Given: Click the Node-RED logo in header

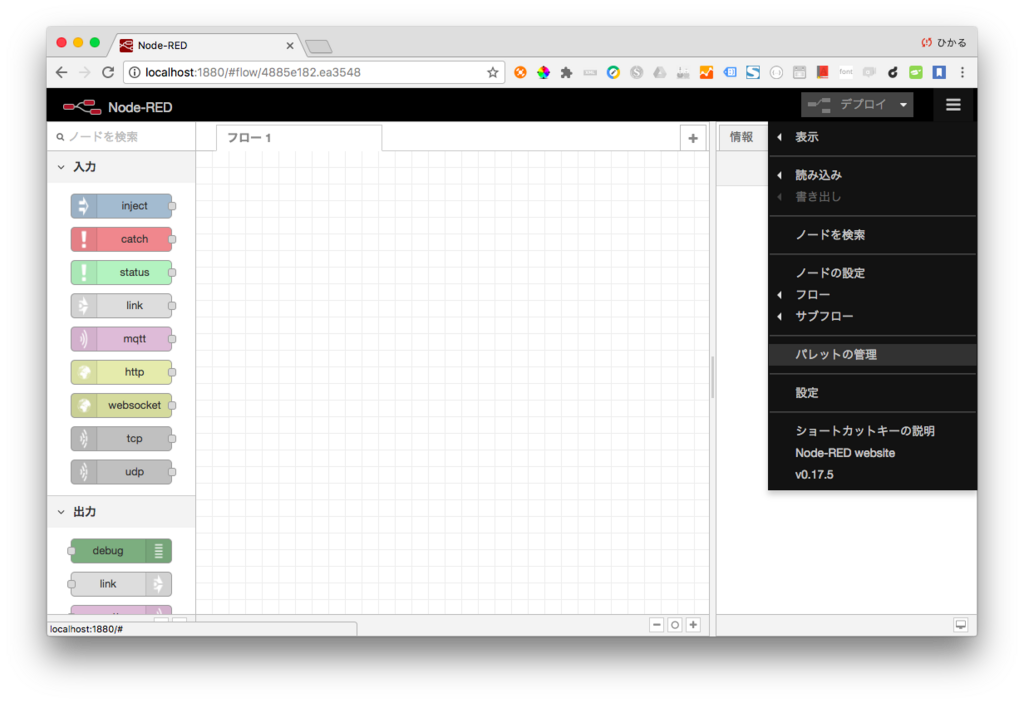Looking at the screenshot, I should [x=118, y=106].
